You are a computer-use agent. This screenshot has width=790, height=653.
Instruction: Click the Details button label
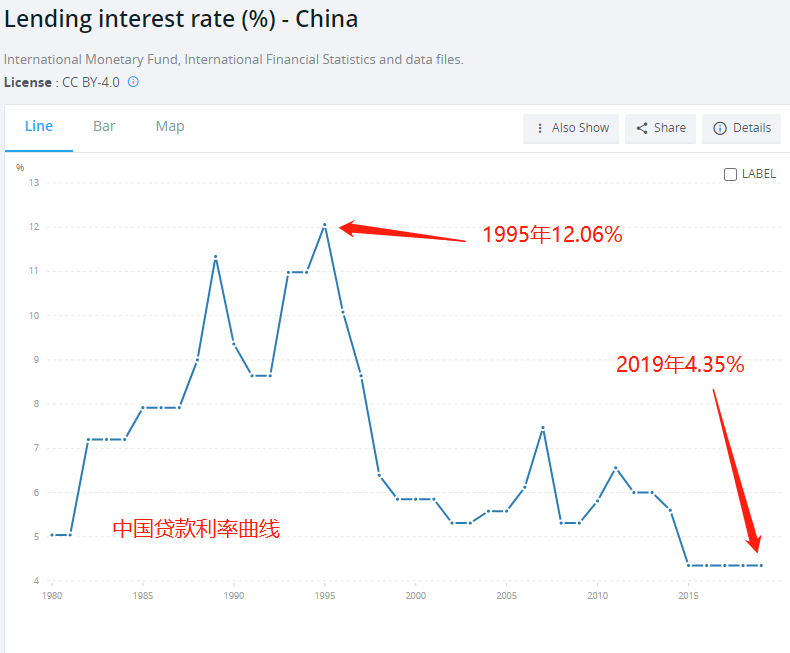pyautogui.click(x=751, y=128)
